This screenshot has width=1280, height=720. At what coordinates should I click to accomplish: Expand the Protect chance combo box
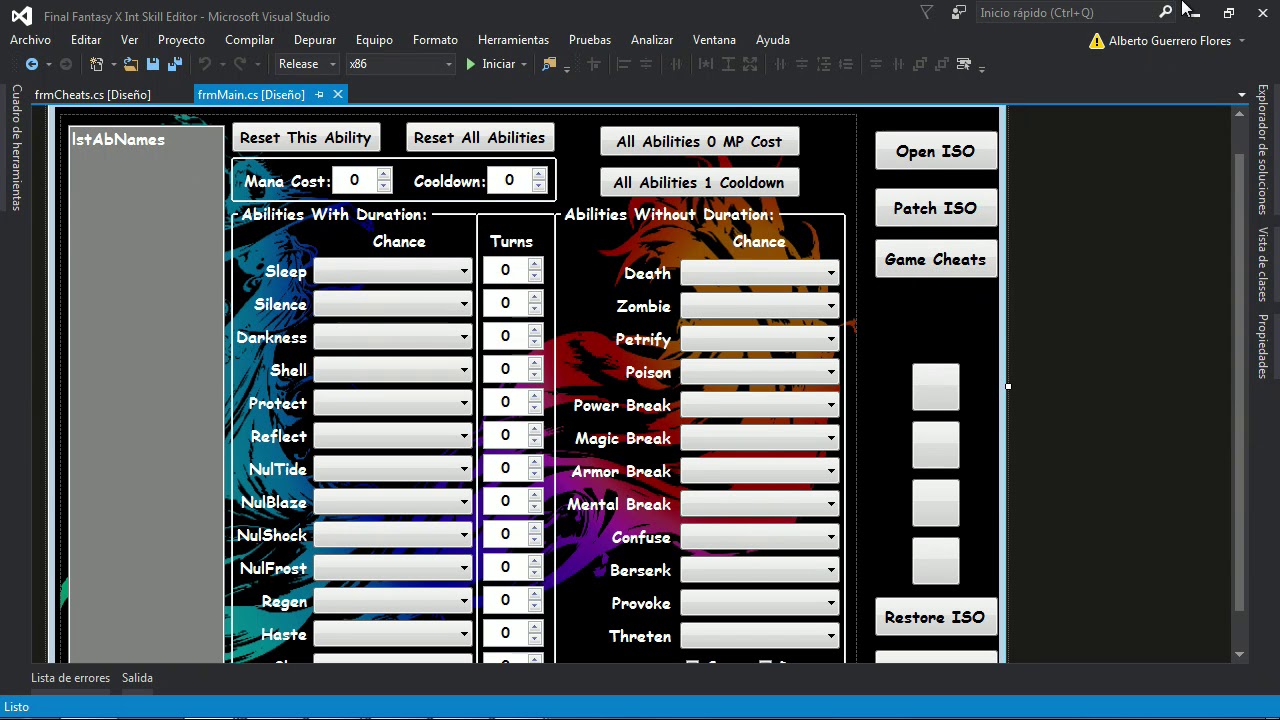(463, 403)
